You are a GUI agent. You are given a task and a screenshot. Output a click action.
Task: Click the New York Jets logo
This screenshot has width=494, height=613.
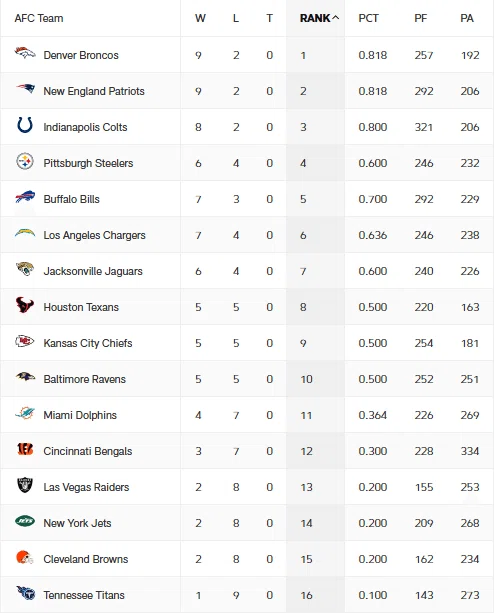tap(25, 521)
